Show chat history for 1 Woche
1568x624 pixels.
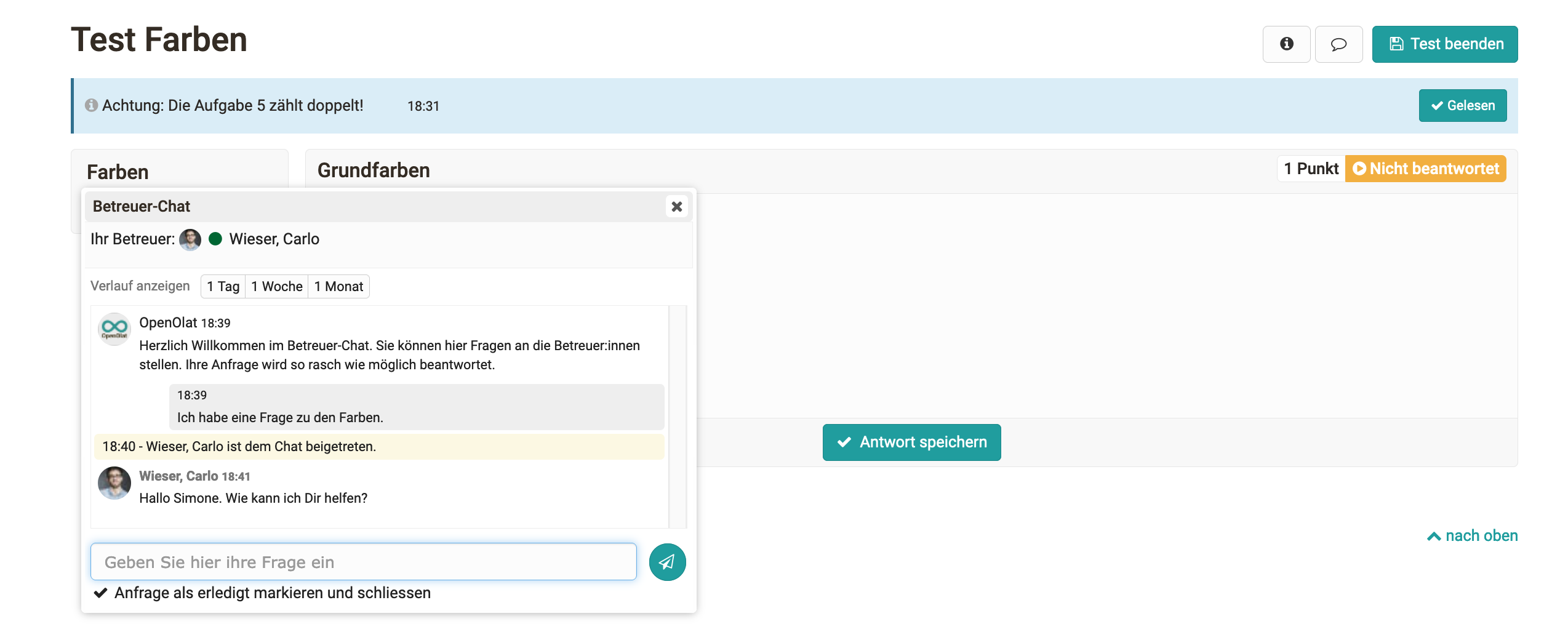tap(276, 287)
